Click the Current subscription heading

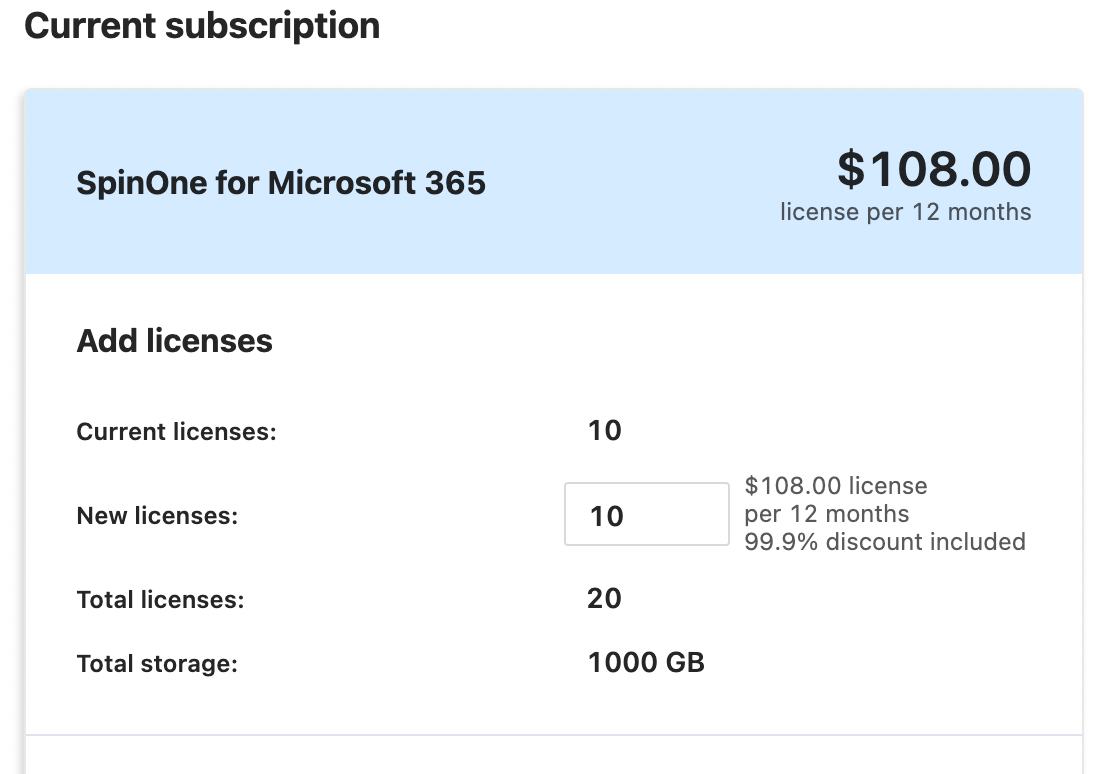(x=202, y=26)
